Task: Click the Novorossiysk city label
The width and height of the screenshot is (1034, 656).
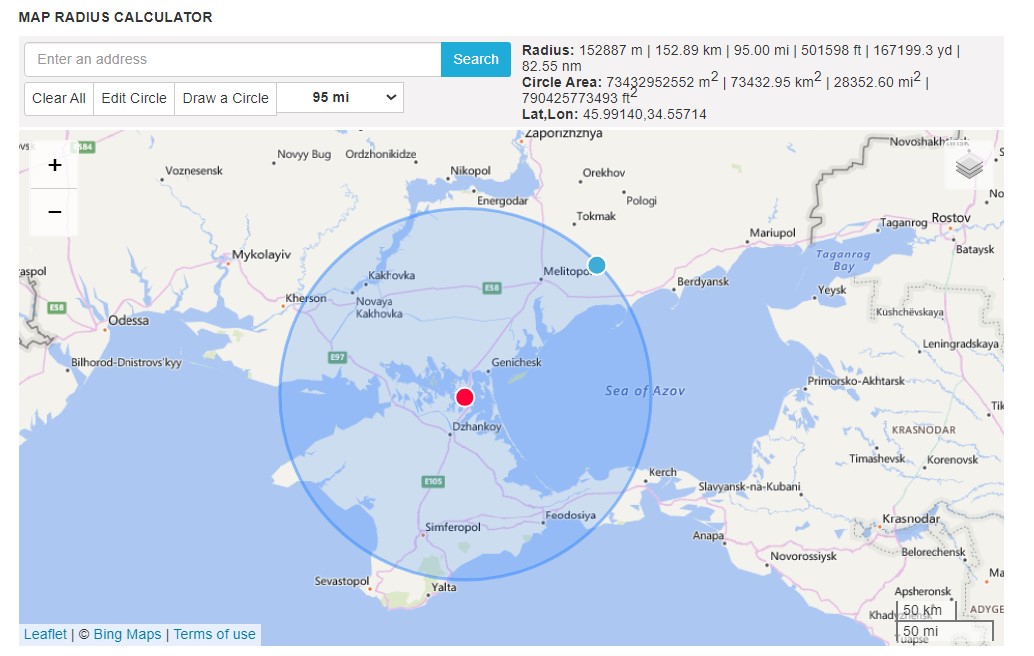Action: tap(803, 556)
